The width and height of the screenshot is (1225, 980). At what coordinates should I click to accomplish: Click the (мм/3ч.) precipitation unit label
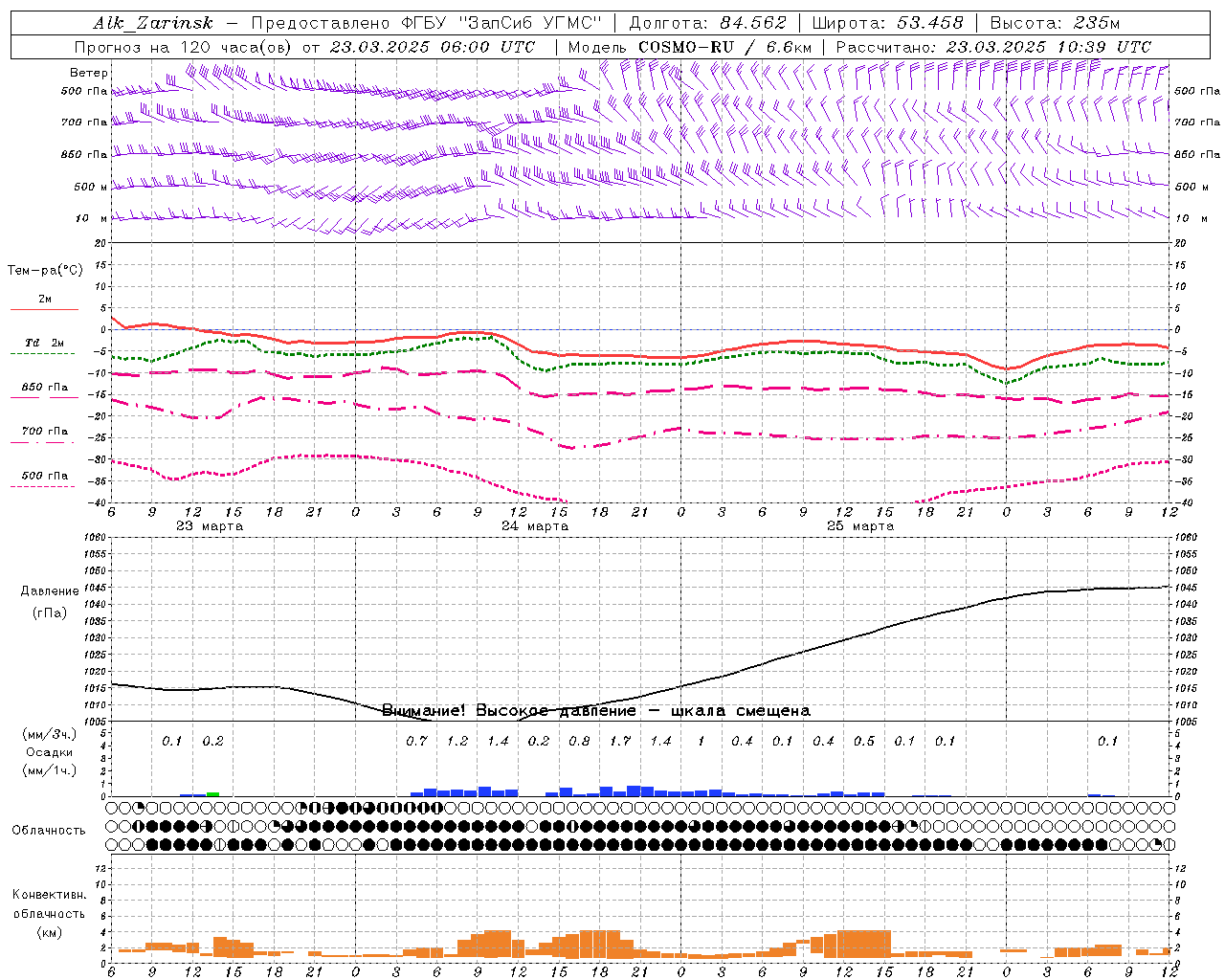click(x=50, y=734)
